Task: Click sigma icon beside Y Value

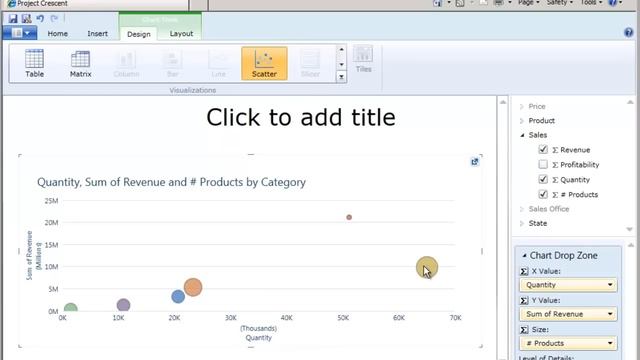Action: [x=524, y=300]
